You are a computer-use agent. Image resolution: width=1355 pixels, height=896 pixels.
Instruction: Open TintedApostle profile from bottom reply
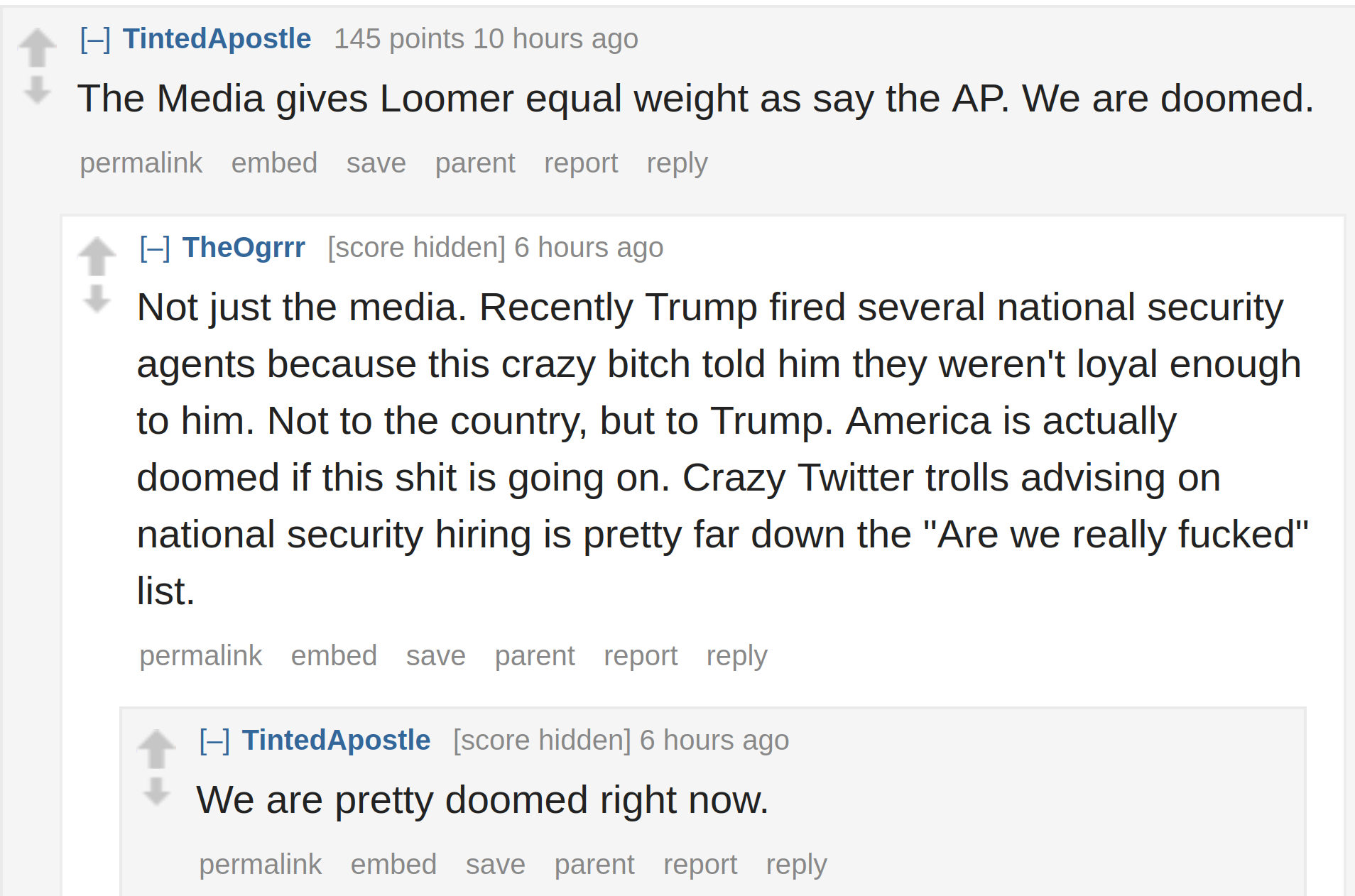[x=336, y=741]
